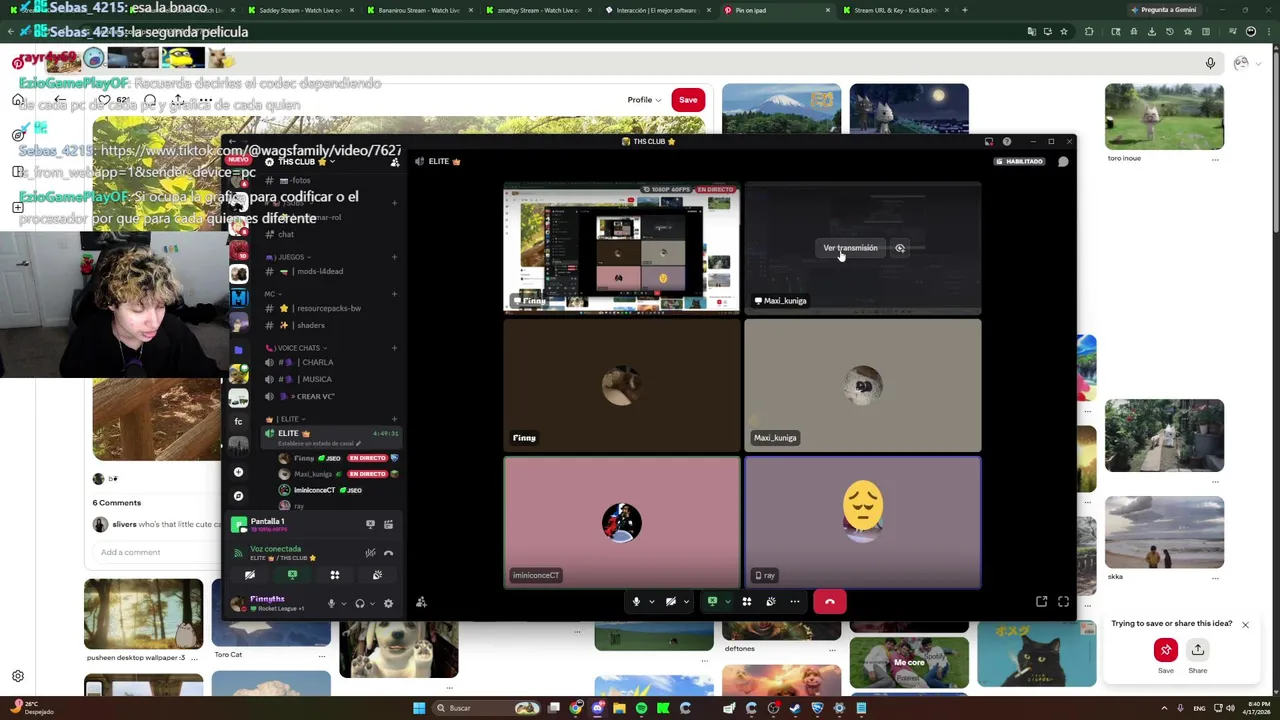Click Pregunta a Gemini button in Chrome
1280x720 pixels.
click(1164, 10)
